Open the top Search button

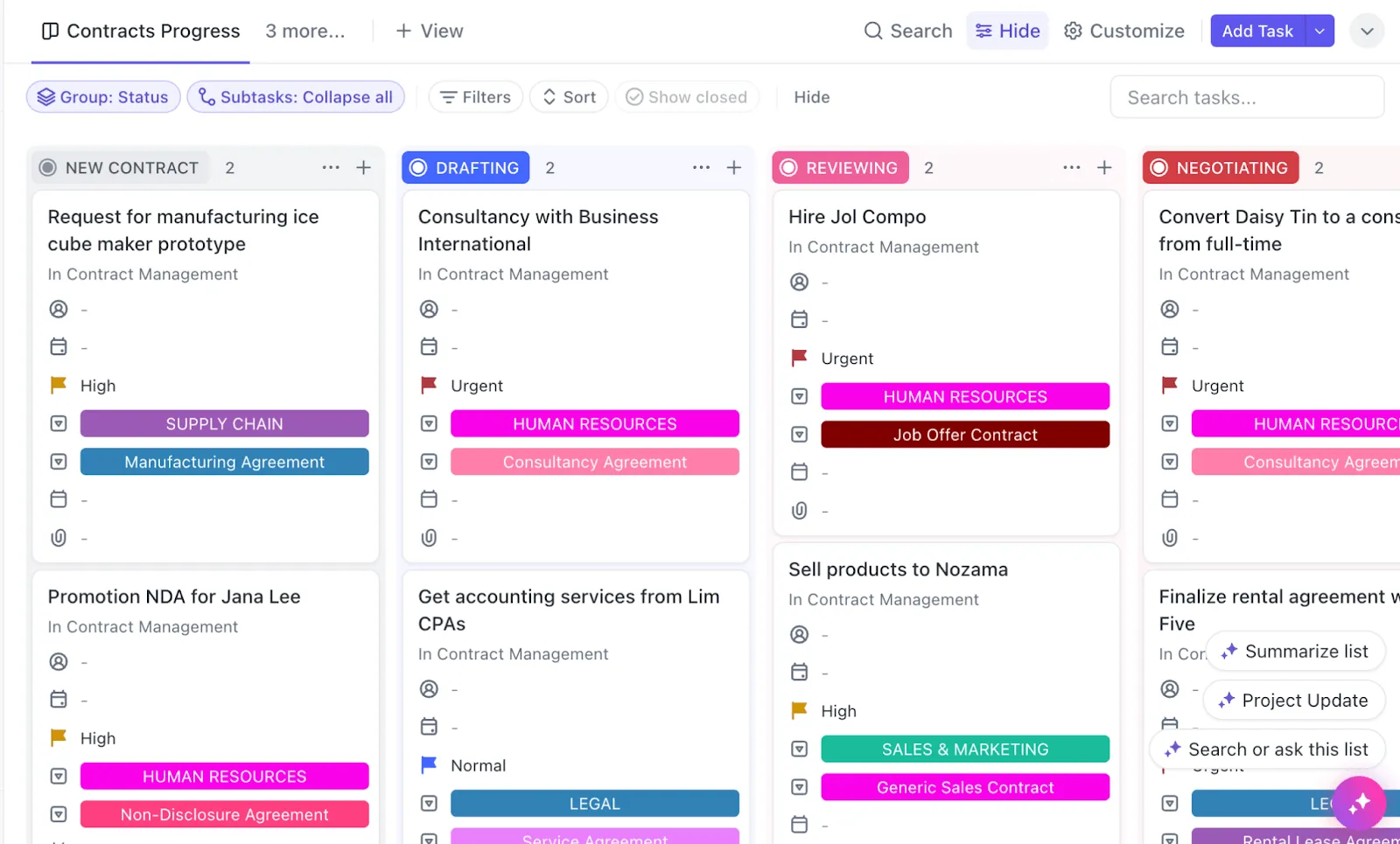(908, 31)
